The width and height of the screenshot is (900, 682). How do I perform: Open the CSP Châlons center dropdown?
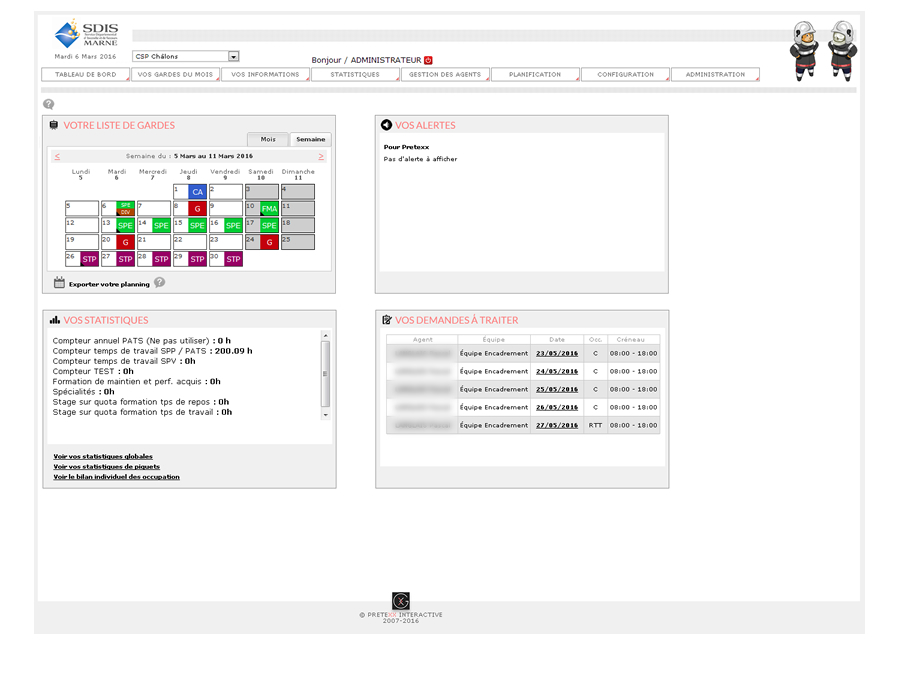point(185,56)
